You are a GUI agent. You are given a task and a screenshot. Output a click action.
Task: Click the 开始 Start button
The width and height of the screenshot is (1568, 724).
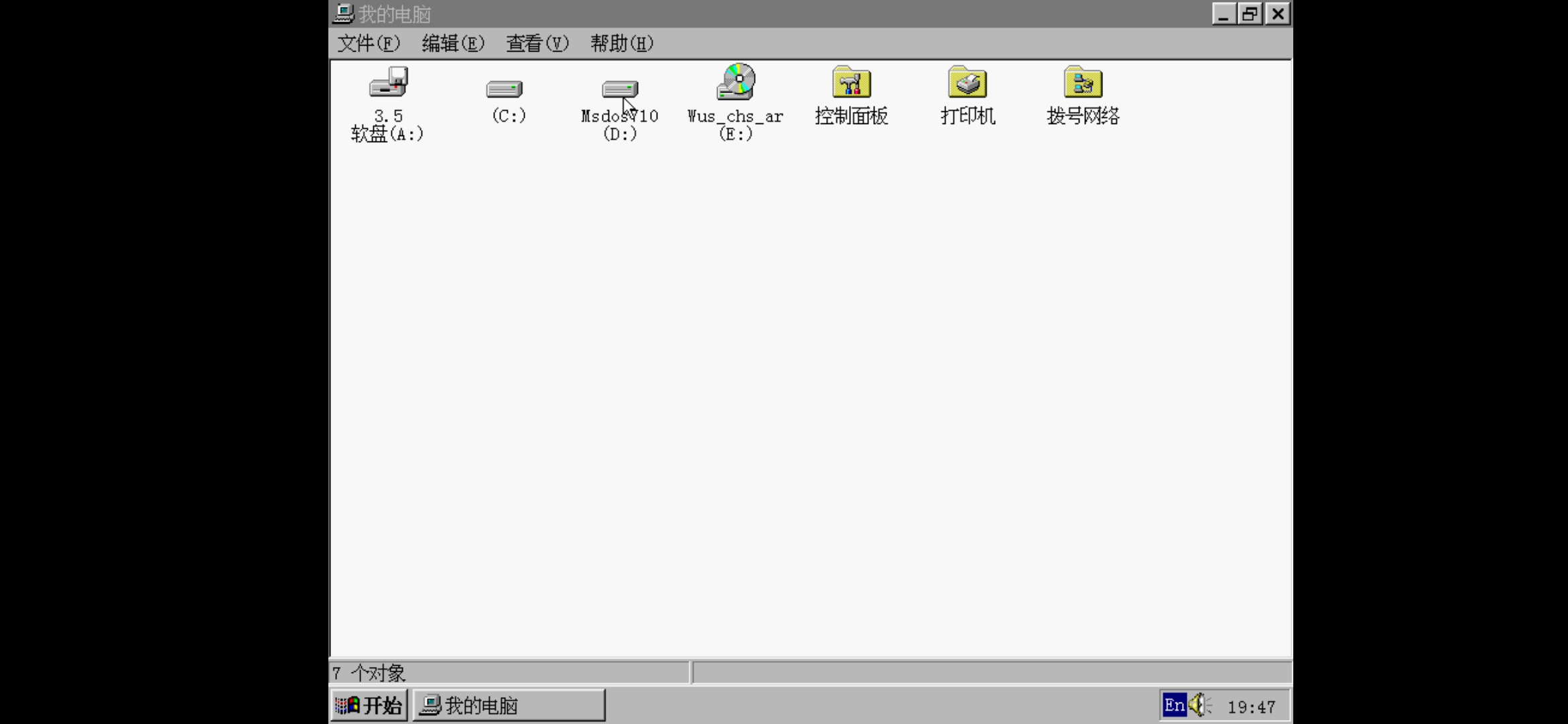(x=369, y=705)
